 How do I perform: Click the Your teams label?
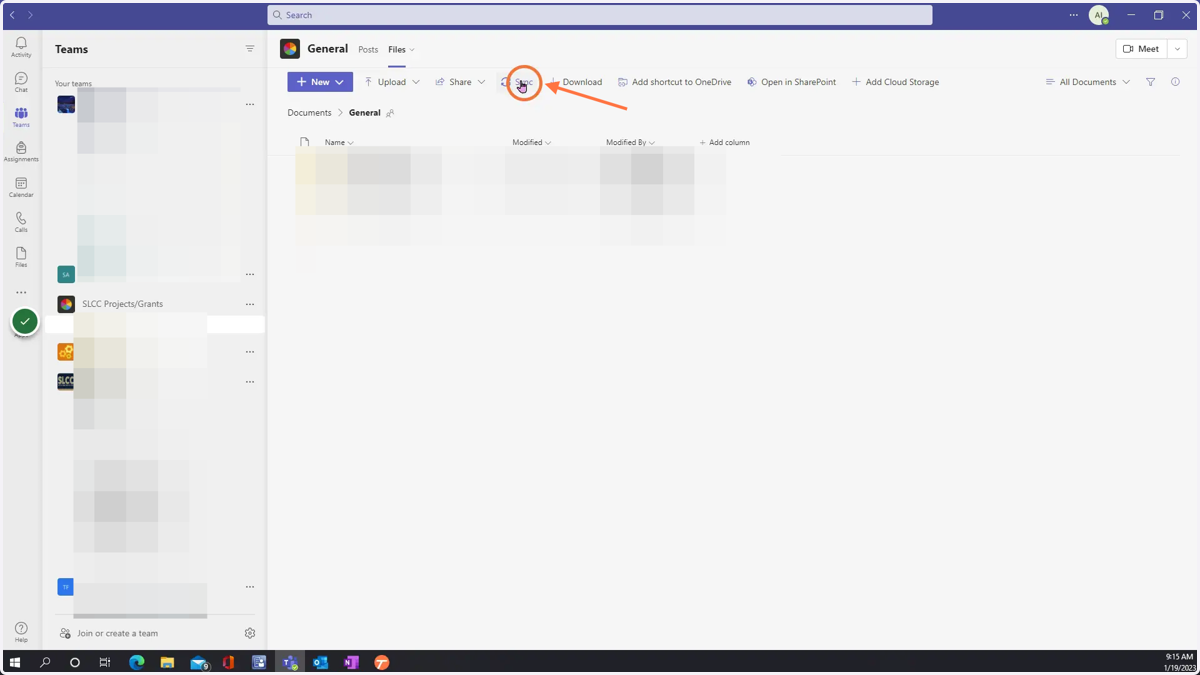[x=73, y=84]
